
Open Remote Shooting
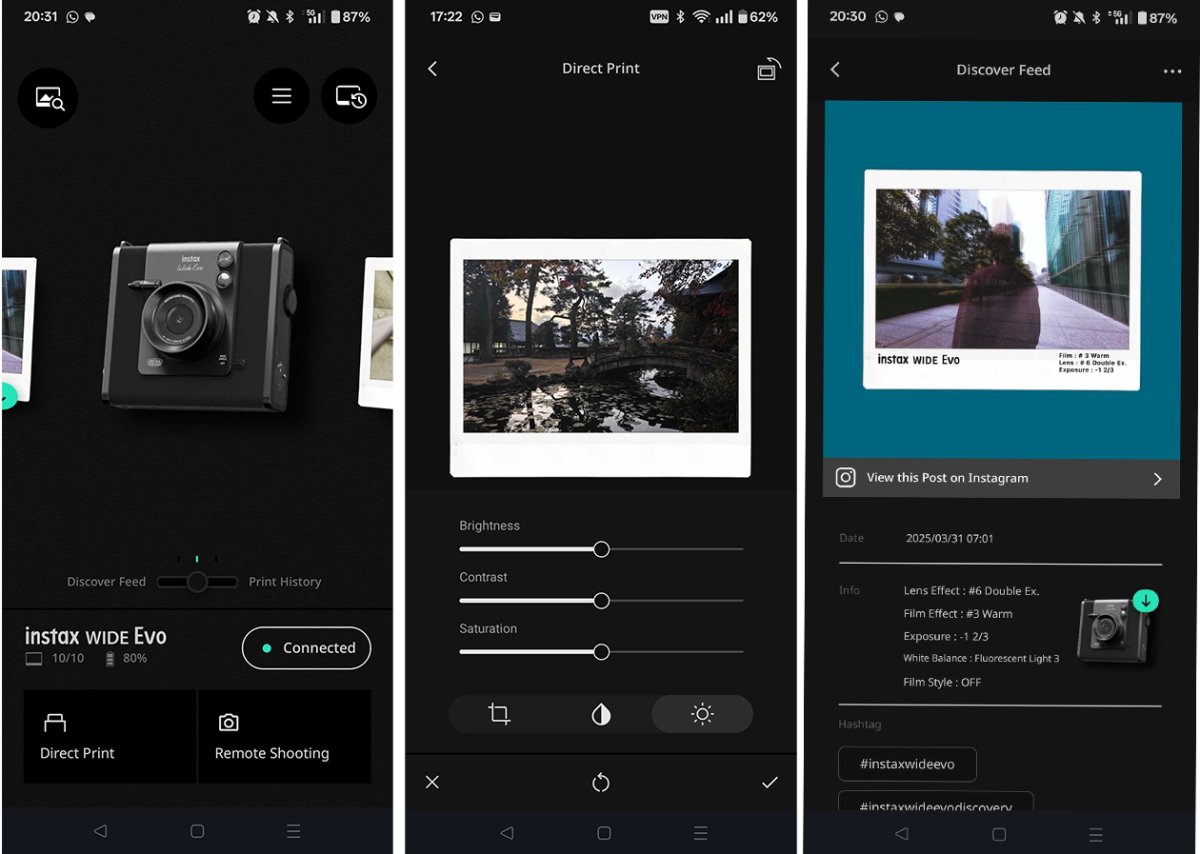pos(284,736)
